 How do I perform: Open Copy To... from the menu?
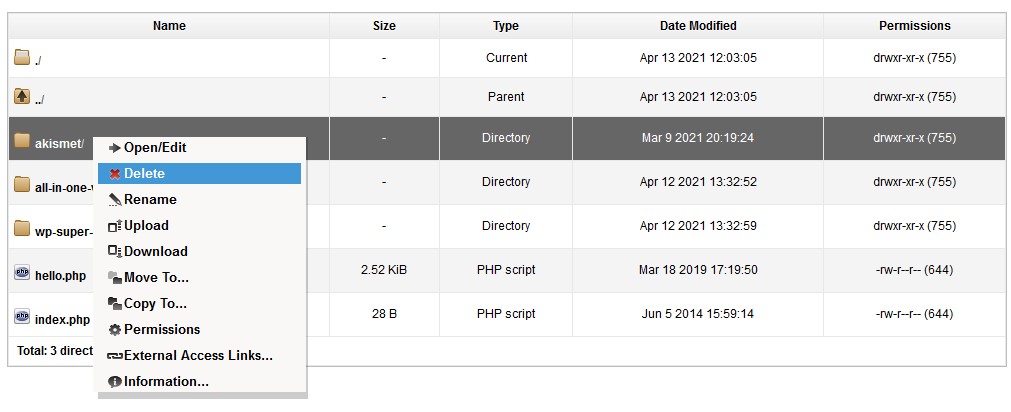coord(199,304)
